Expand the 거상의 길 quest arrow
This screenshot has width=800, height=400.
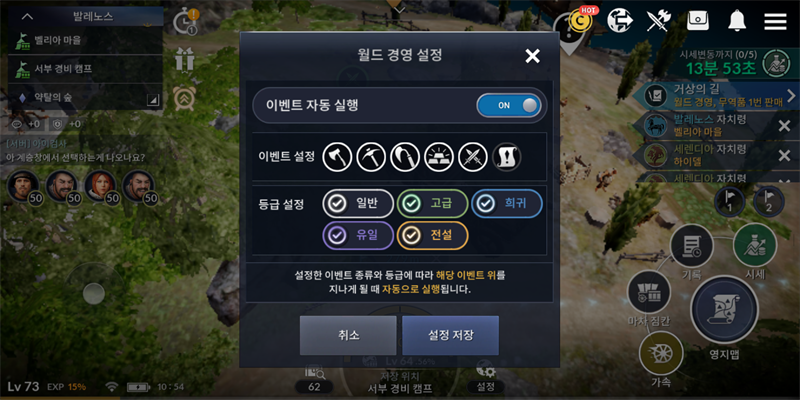(791, 95)
